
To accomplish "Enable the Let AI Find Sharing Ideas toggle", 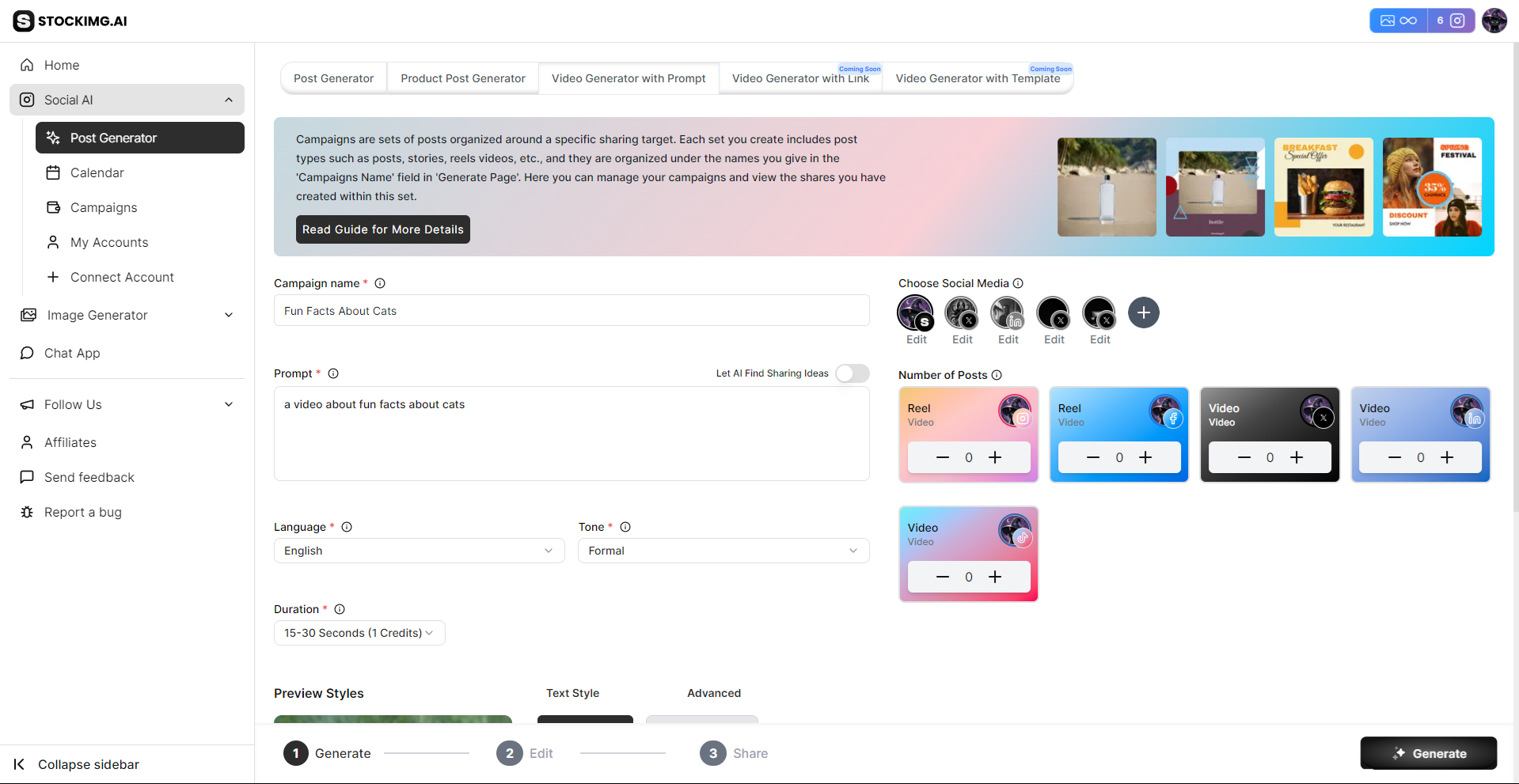I will (852, 373).
